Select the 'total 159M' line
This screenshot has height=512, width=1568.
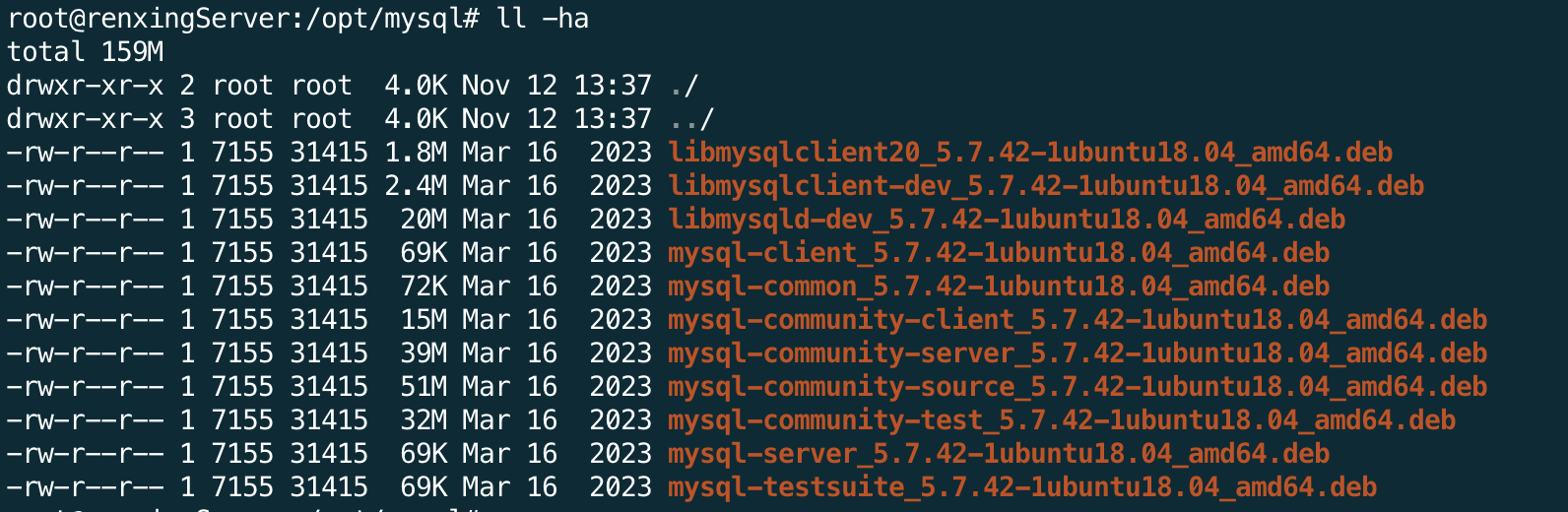click(x=86, y=52)
